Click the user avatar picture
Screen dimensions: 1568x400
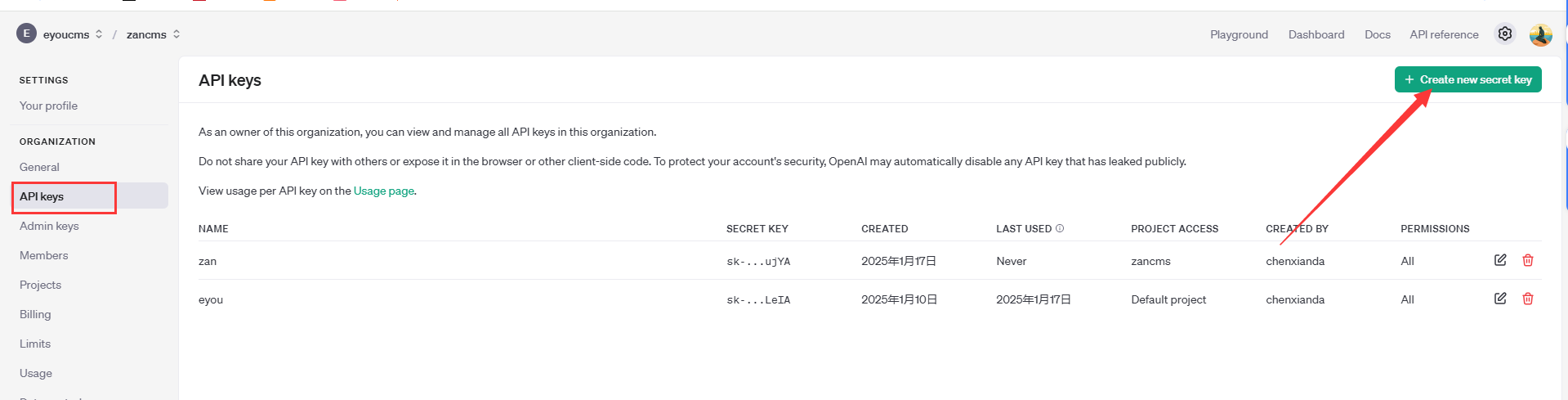1540,34
